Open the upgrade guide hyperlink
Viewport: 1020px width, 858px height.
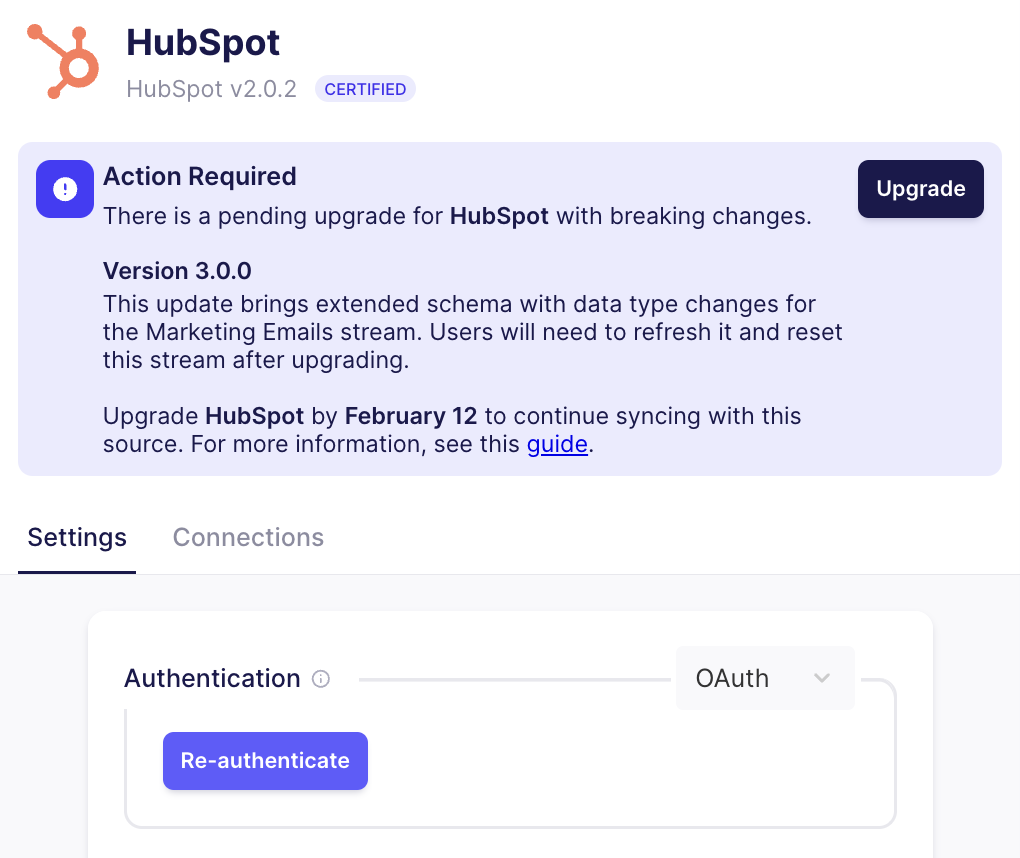558,444
